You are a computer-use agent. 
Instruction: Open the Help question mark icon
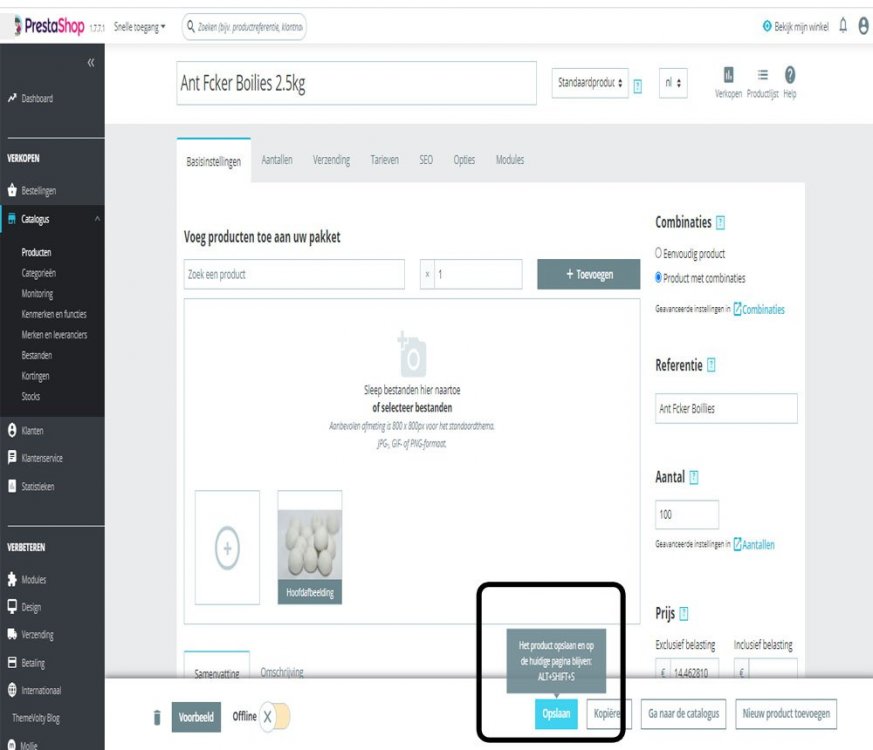click(789, 75)
